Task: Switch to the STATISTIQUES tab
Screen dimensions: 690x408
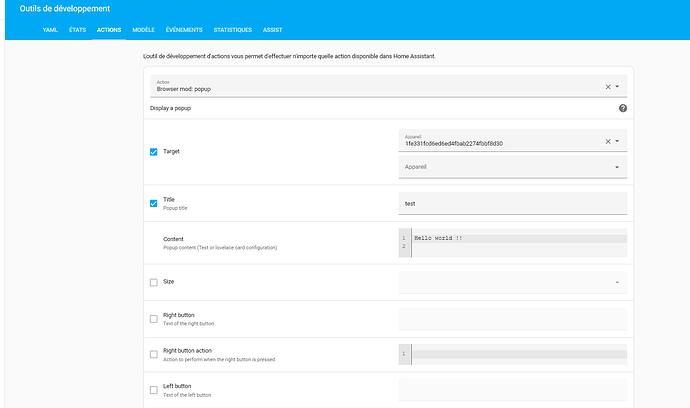Action: point(230,30)
